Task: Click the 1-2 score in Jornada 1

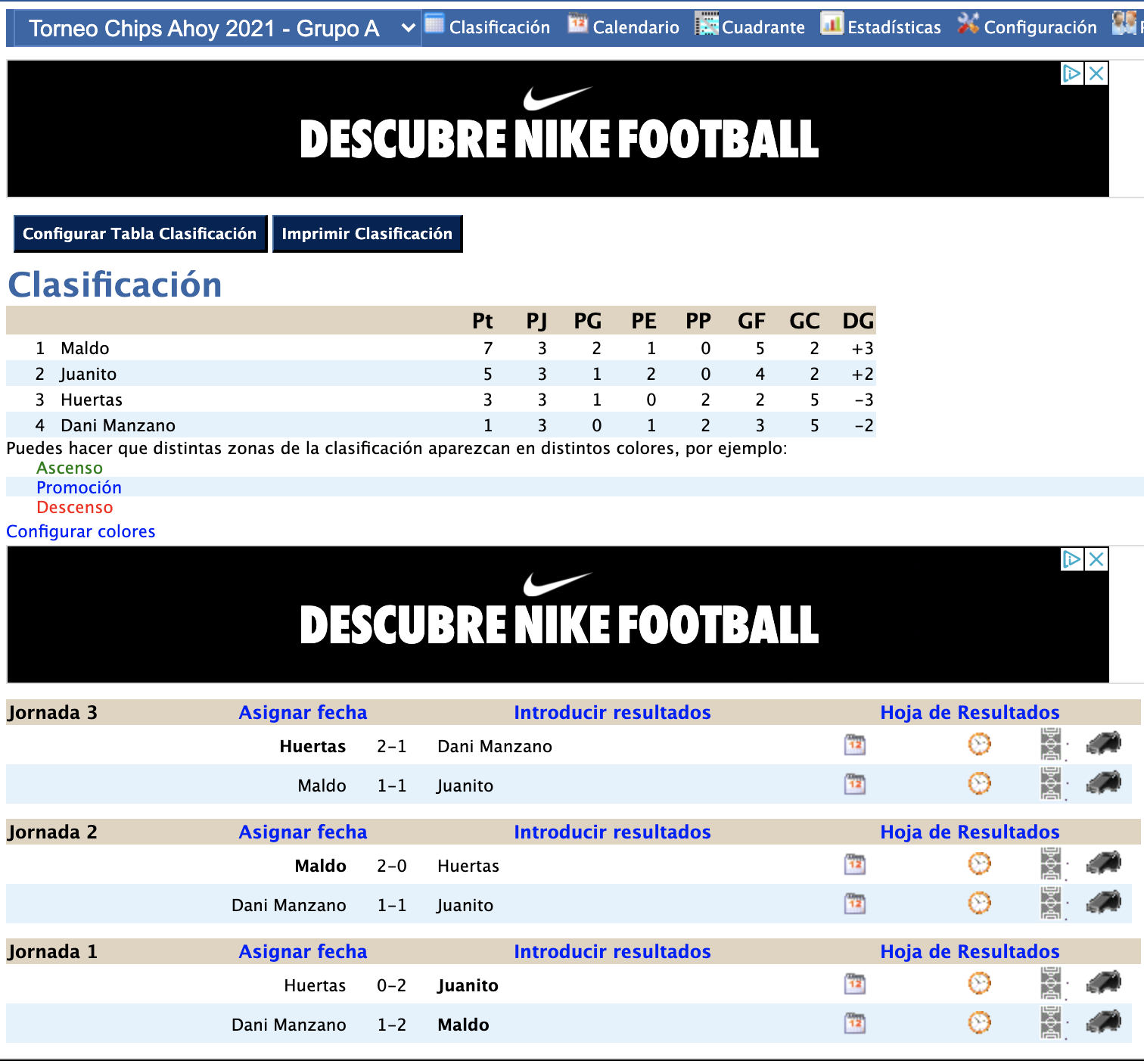Action: 392,1025
